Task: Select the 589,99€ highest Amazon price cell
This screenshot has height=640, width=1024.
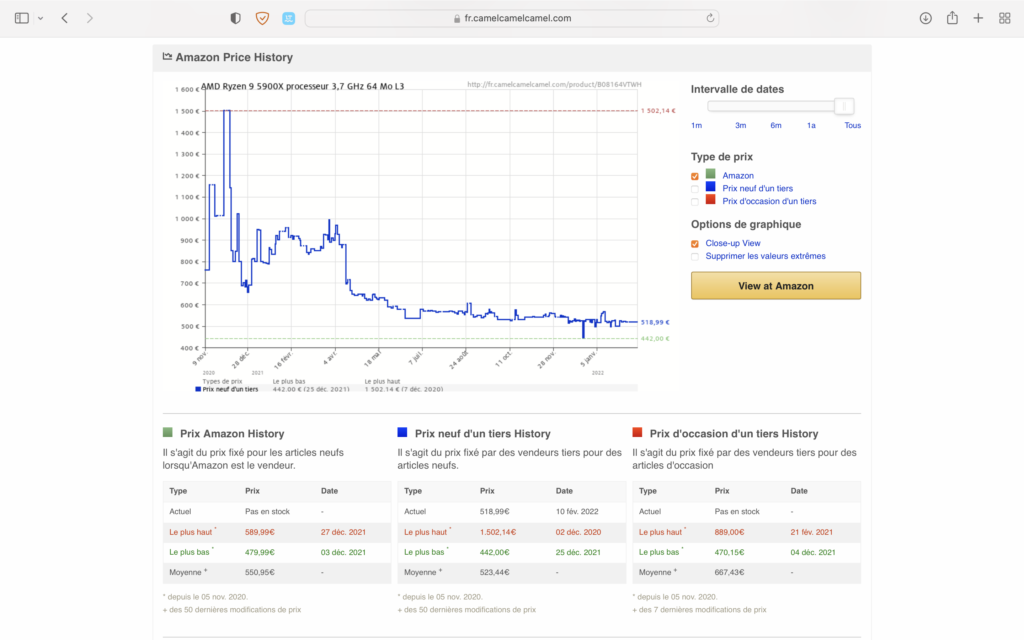Action: (260, 532)
